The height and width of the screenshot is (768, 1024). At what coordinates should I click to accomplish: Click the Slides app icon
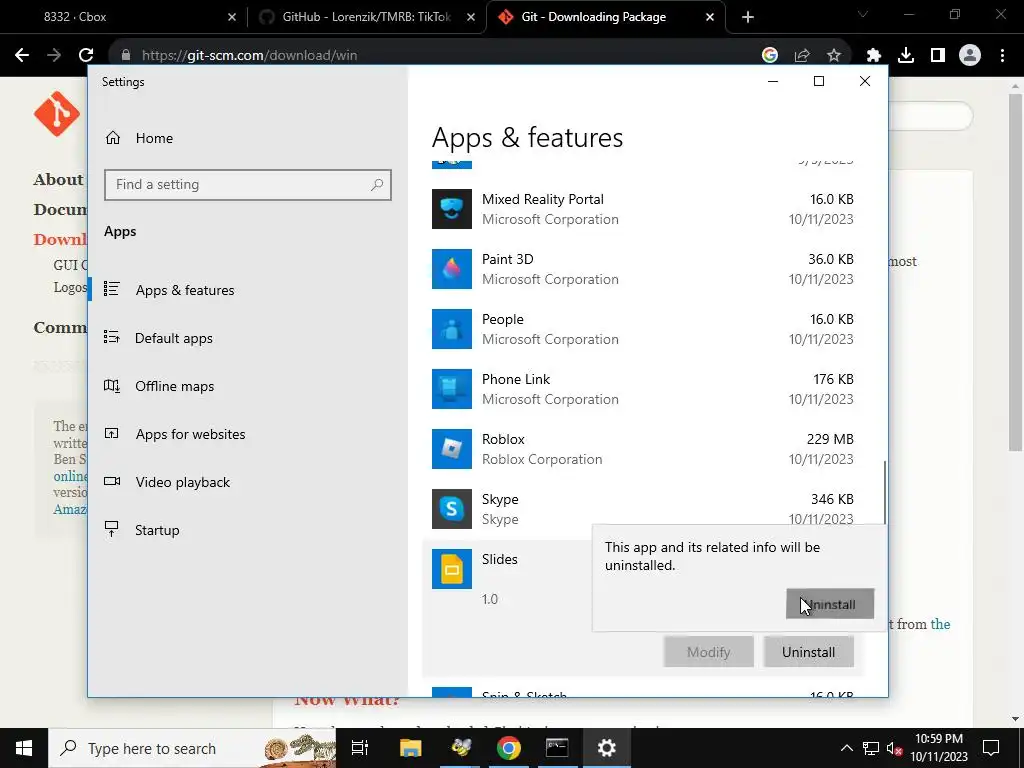451,569
